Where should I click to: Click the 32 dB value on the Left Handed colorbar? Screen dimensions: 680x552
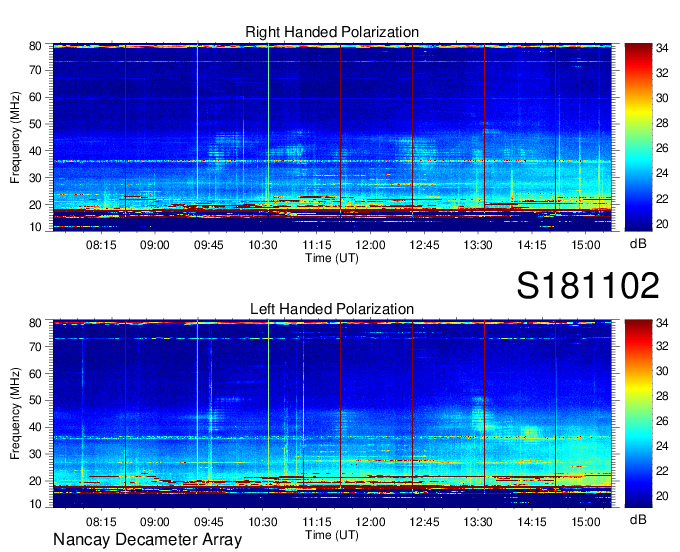pos(662,346)
